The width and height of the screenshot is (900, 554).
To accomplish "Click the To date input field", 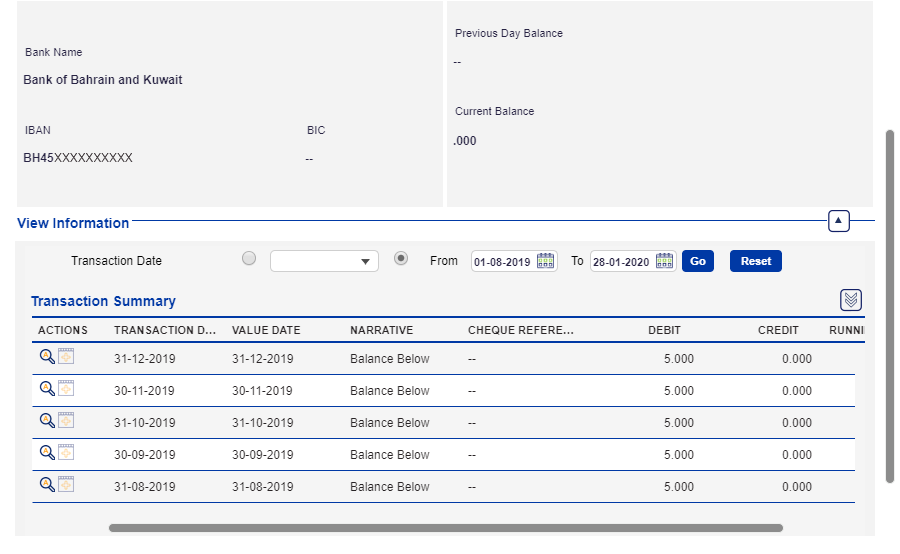I will (621, 262).
